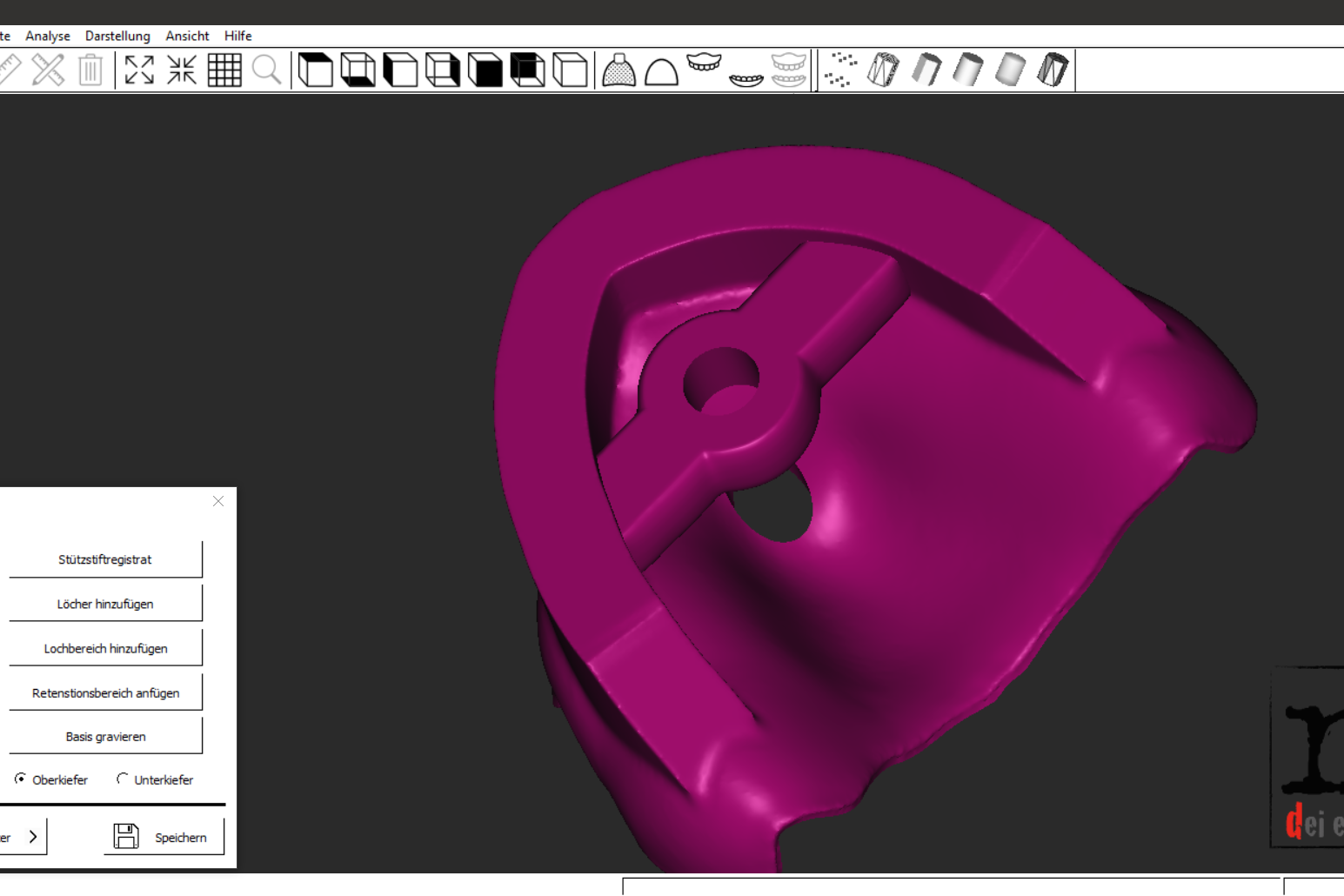1344x896 pixels.
Task: Open the Darstellung menu
Action: coord(117,36)
